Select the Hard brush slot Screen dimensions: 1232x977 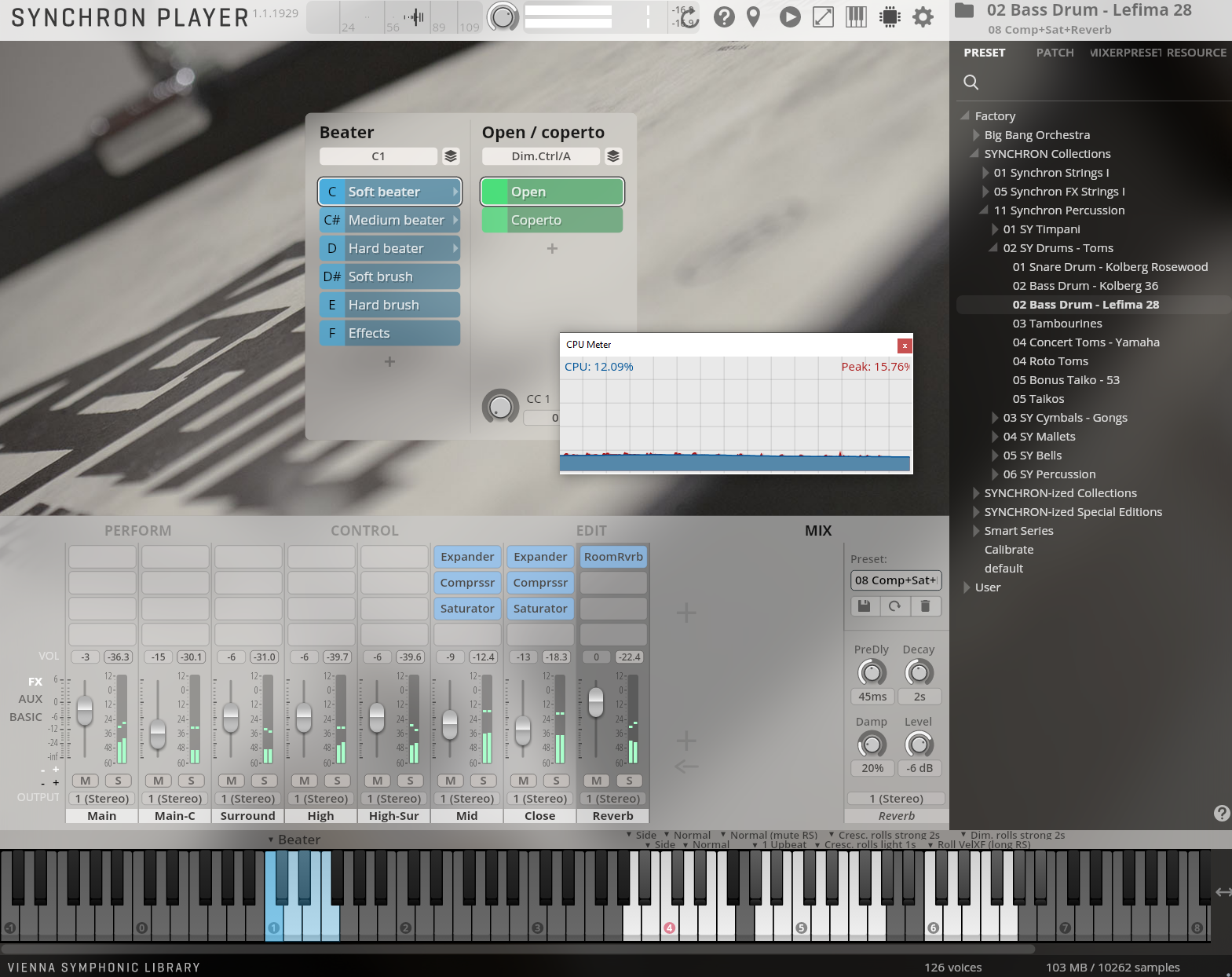pos(389,305)
